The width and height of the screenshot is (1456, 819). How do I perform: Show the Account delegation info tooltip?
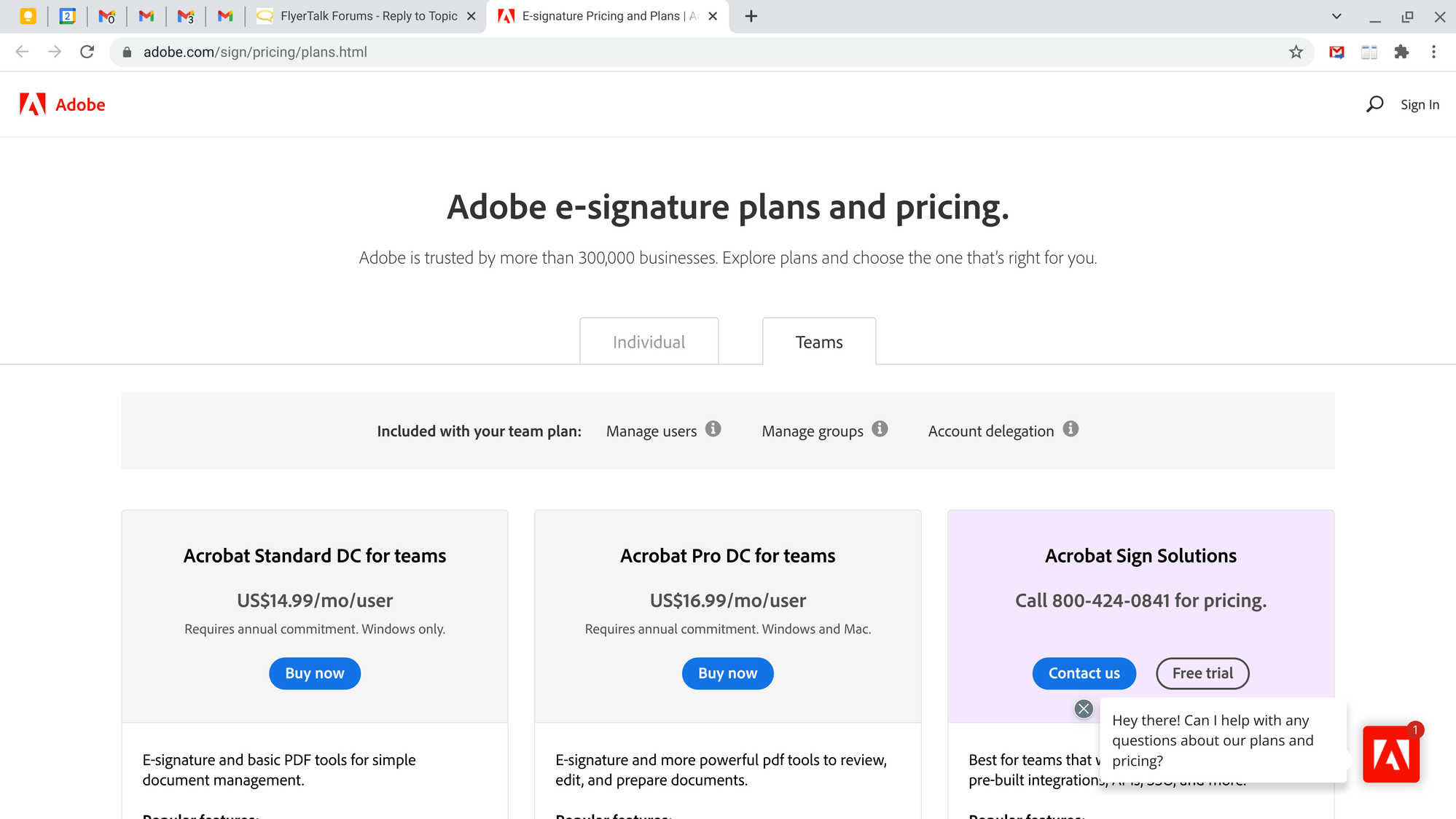[x=1071, y=429]
